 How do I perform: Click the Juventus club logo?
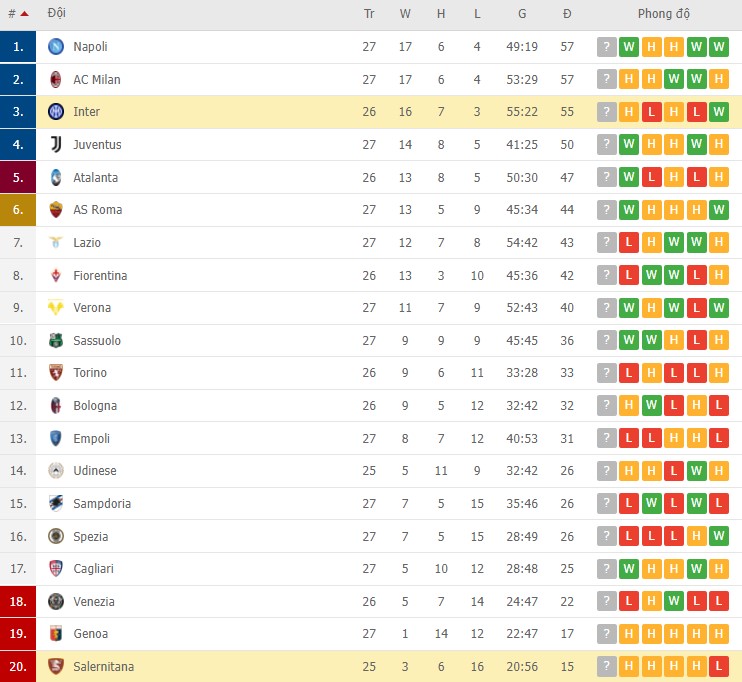click(56, 145)
